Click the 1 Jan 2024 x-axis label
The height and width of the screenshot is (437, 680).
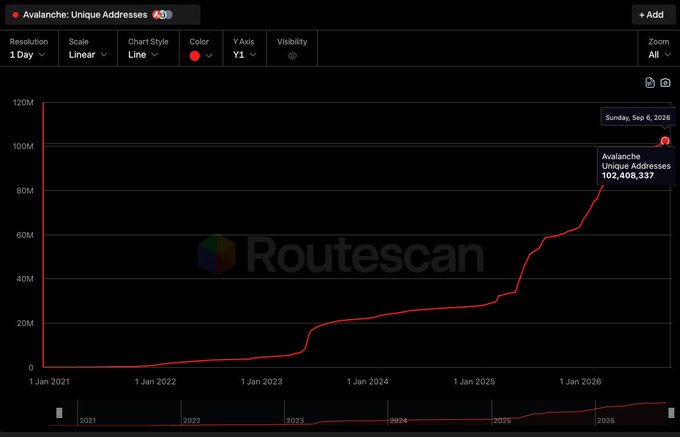(368, 382)
